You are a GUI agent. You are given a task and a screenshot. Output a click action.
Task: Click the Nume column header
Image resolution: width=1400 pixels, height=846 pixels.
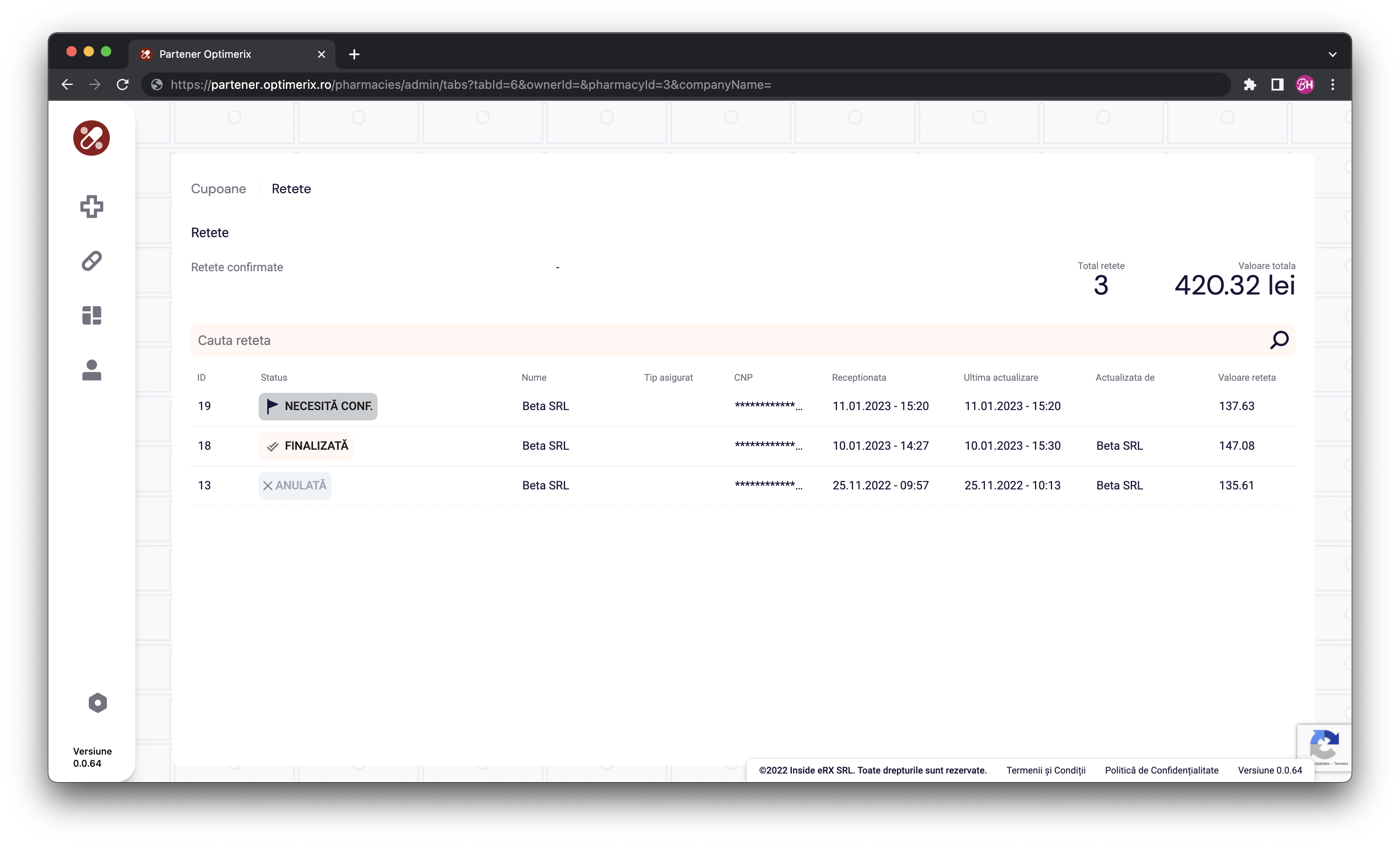point(534,377)
